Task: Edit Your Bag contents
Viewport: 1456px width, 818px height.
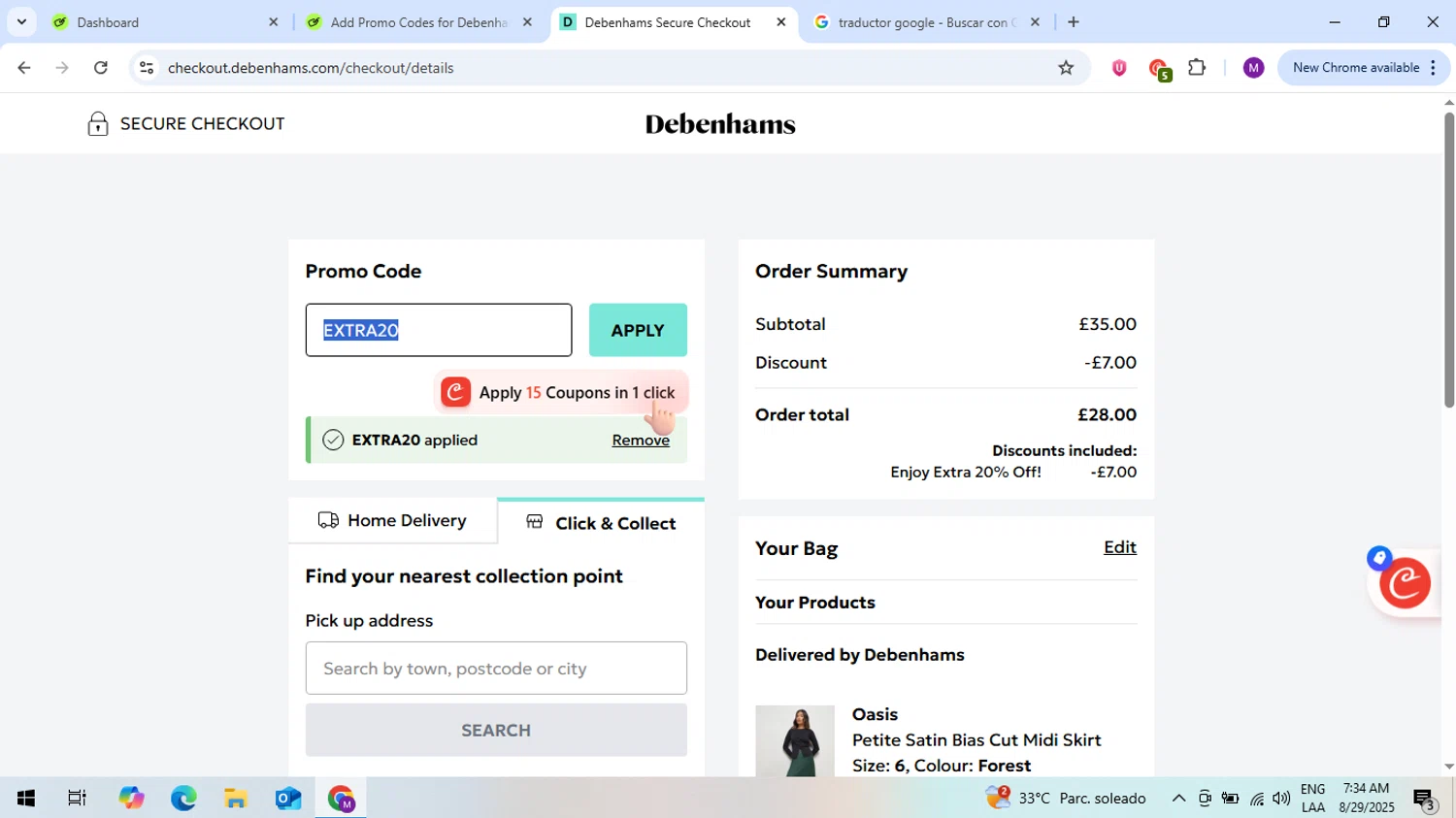Action: point(1120,547)
